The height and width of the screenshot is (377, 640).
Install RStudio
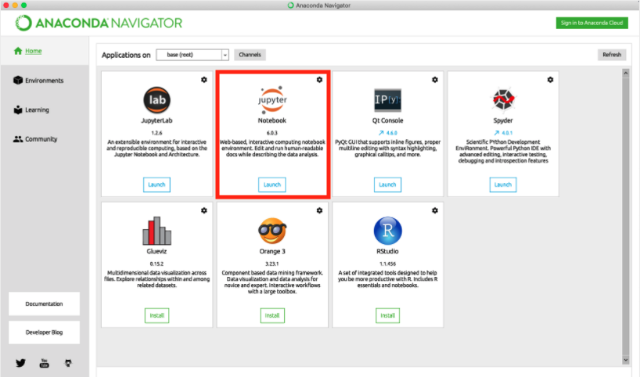(x=388, y=315)
